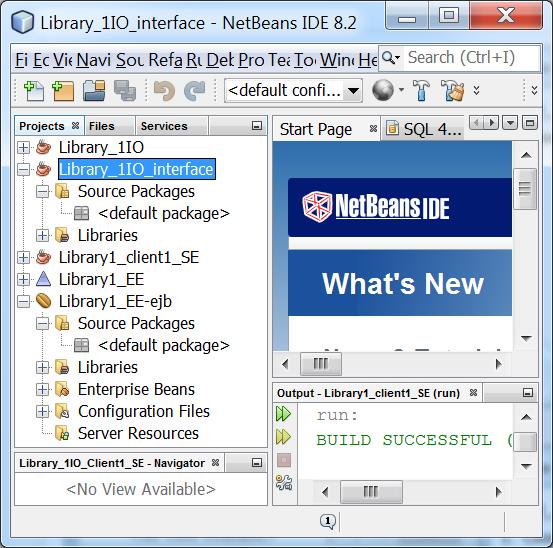This screenshot has height=548, width=553.
Task: Click the Library1_EE triangle project icon
Action: (x=43, y=279)
